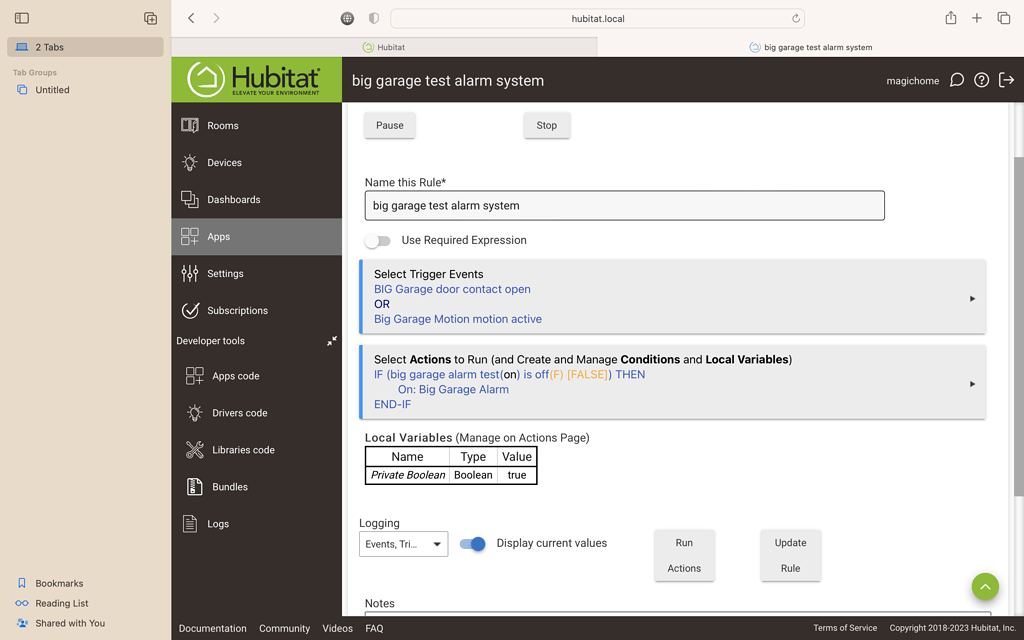This screenshot has width=1024, height=640.
Task: Switch to the Hubitat browser tab
Action: pyautogui.click(x=384, y=47)
